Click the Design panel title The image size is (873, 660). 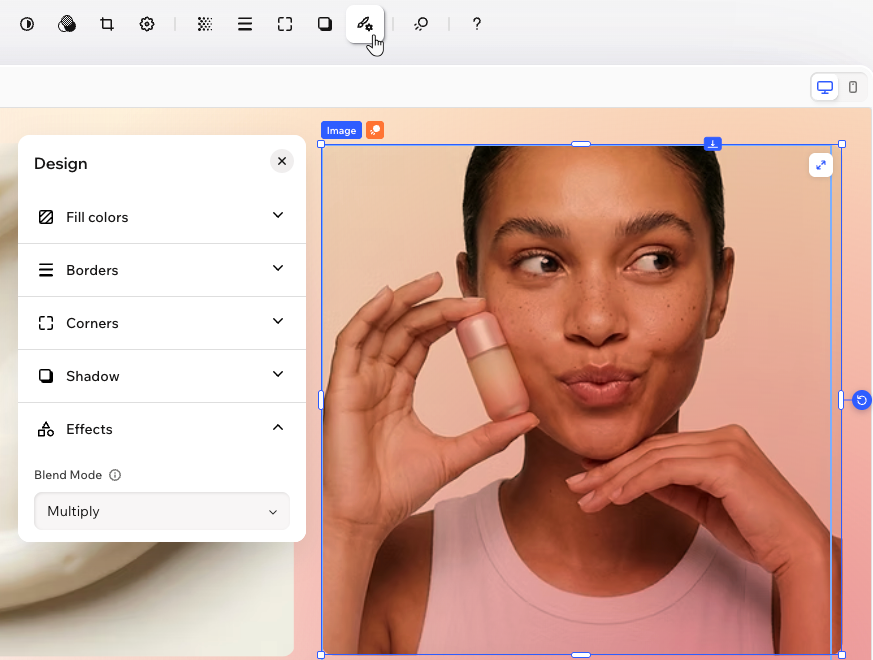[61, 164]
